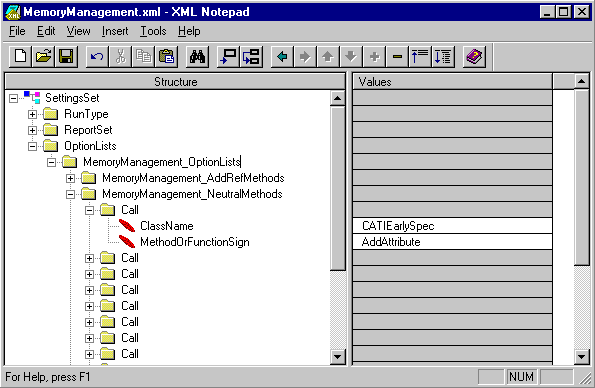Viewport: 595px width, 388px height.
Task: Select the ClassName attribute label
Action: coord(167,226)
